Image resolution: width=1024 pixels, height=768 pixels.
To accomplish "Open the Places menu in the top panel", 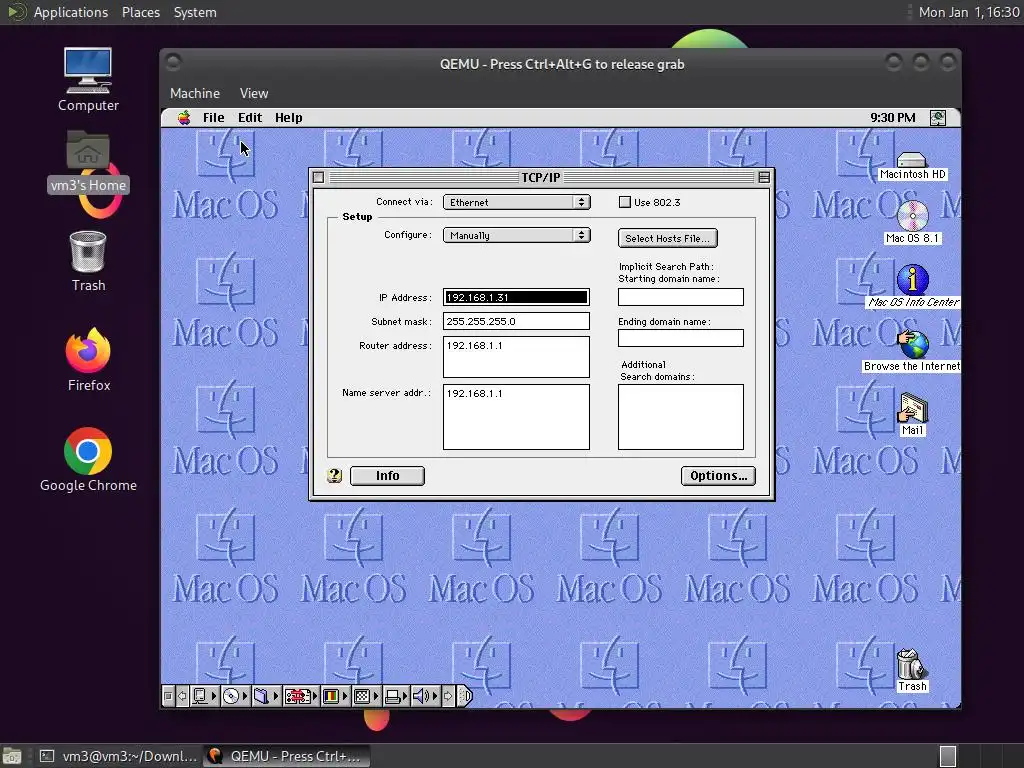I will 140,12.
